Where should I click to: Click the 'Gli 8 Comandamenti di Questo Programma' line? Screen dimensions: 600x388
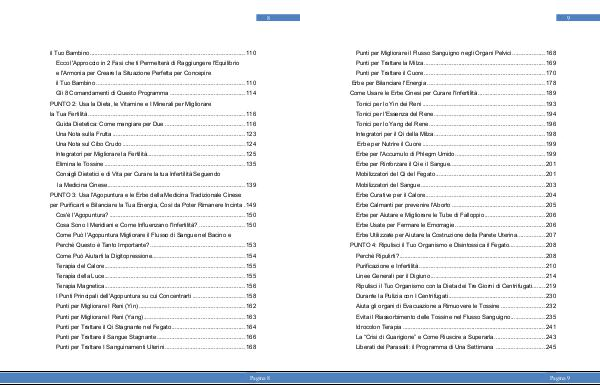click(156, 93)
